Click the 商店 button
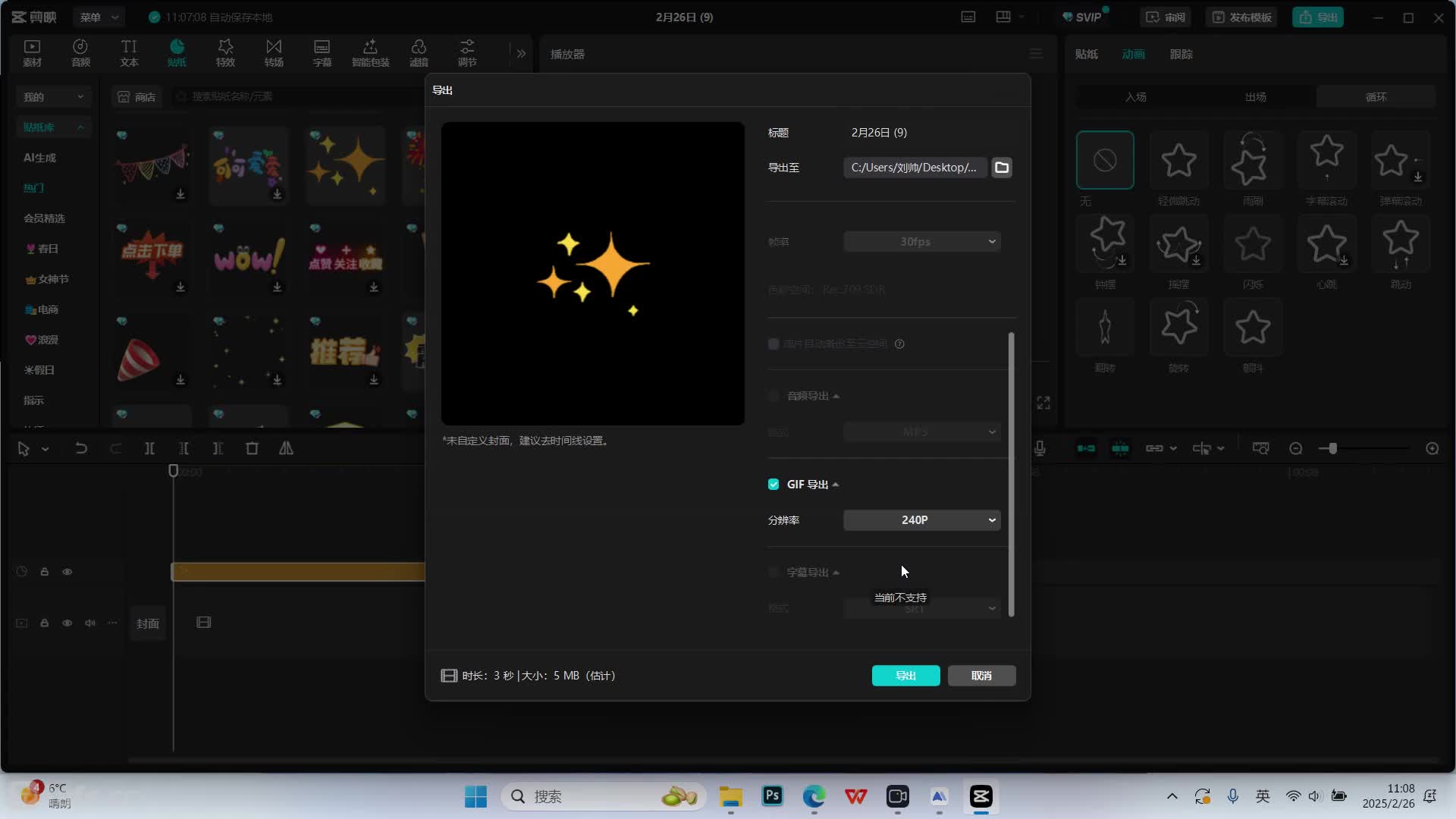Viewport: 1456px width, 819px height. click(x=136, y=97)
